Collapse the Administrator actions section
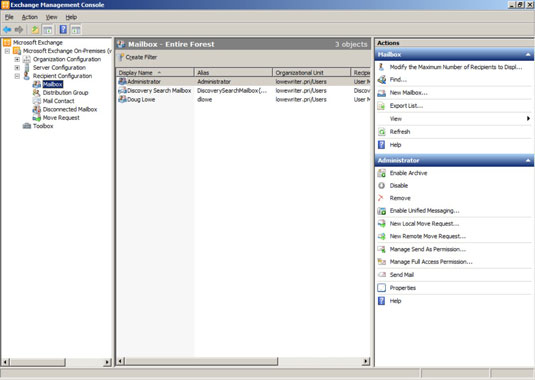The height and width of the screenshot is (380, 535). tap(528, 160)
